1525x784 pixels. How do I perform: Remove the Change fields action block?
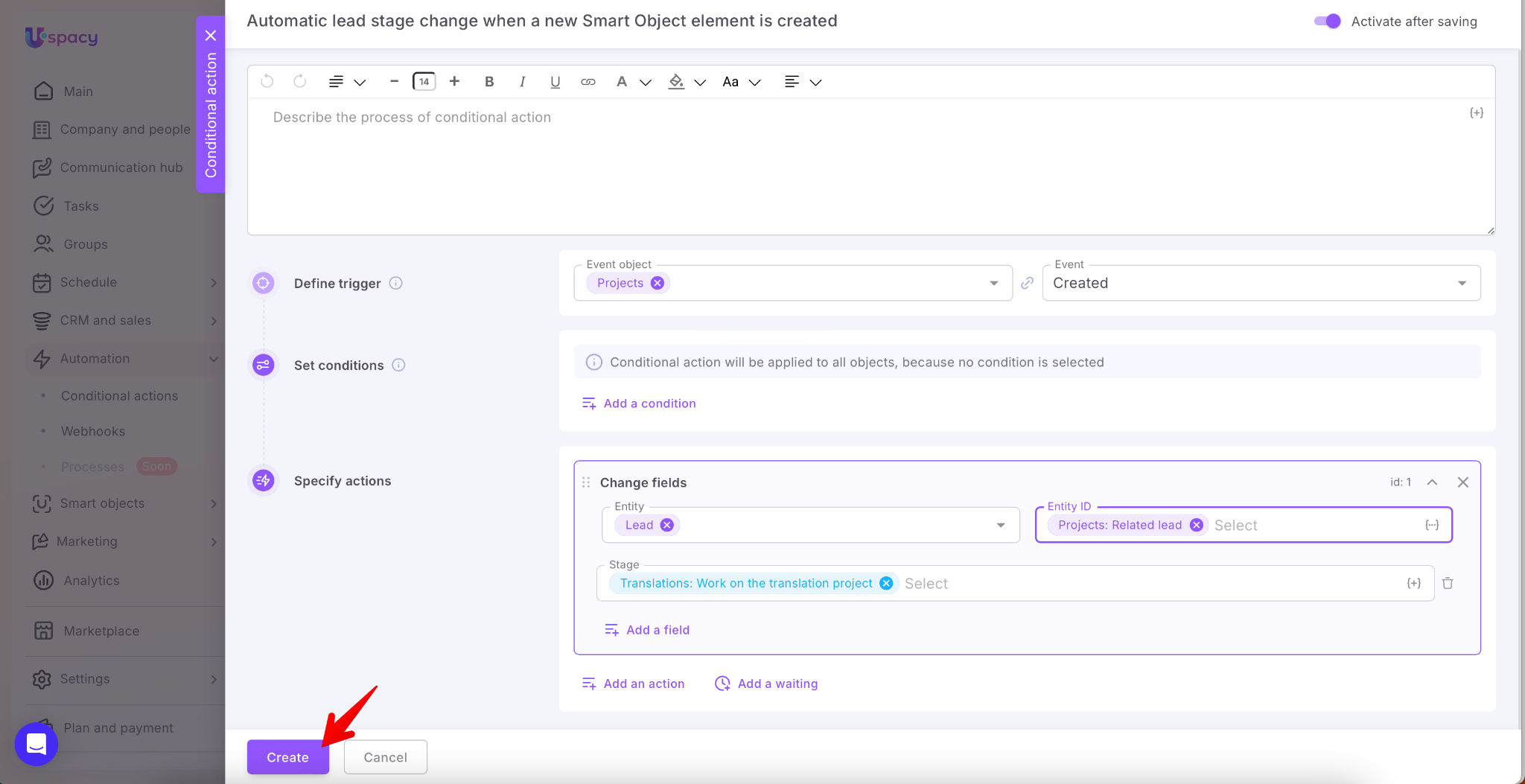point(1462,482)
